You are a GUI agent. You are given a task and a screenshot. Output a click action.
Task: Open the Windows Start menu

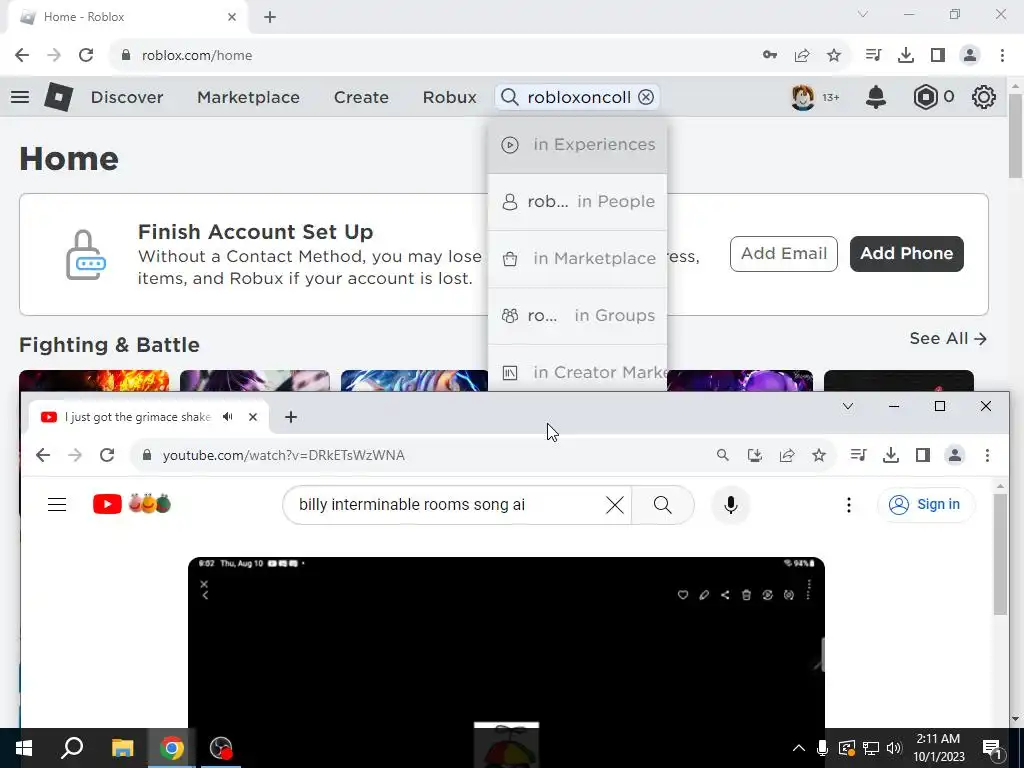point(24,748)
